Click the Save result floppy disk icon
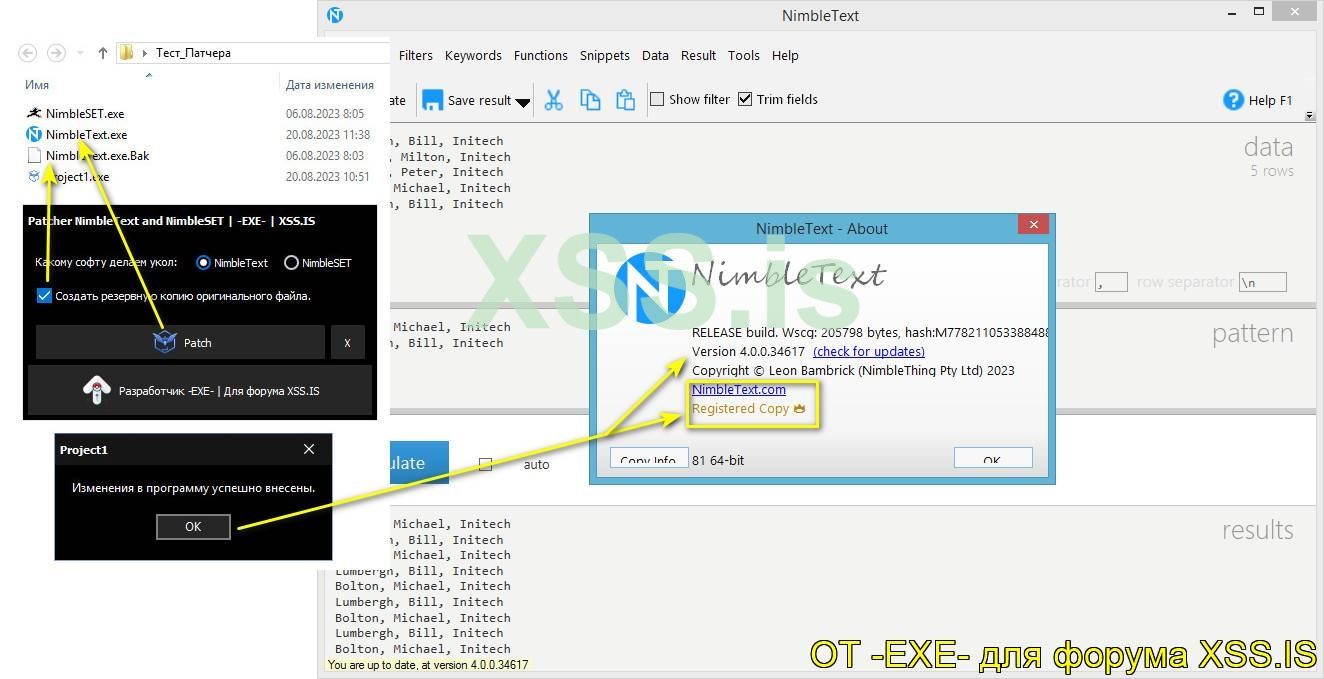1324x679 pixels. pyautogui.click(x=432, y=100)
